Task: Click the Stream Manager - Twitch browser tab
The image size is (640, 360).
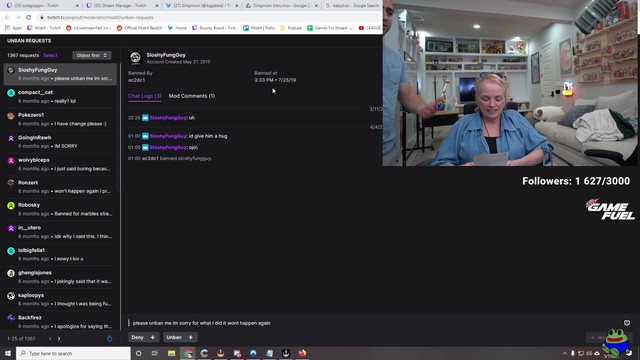Action: pos(121,6)
